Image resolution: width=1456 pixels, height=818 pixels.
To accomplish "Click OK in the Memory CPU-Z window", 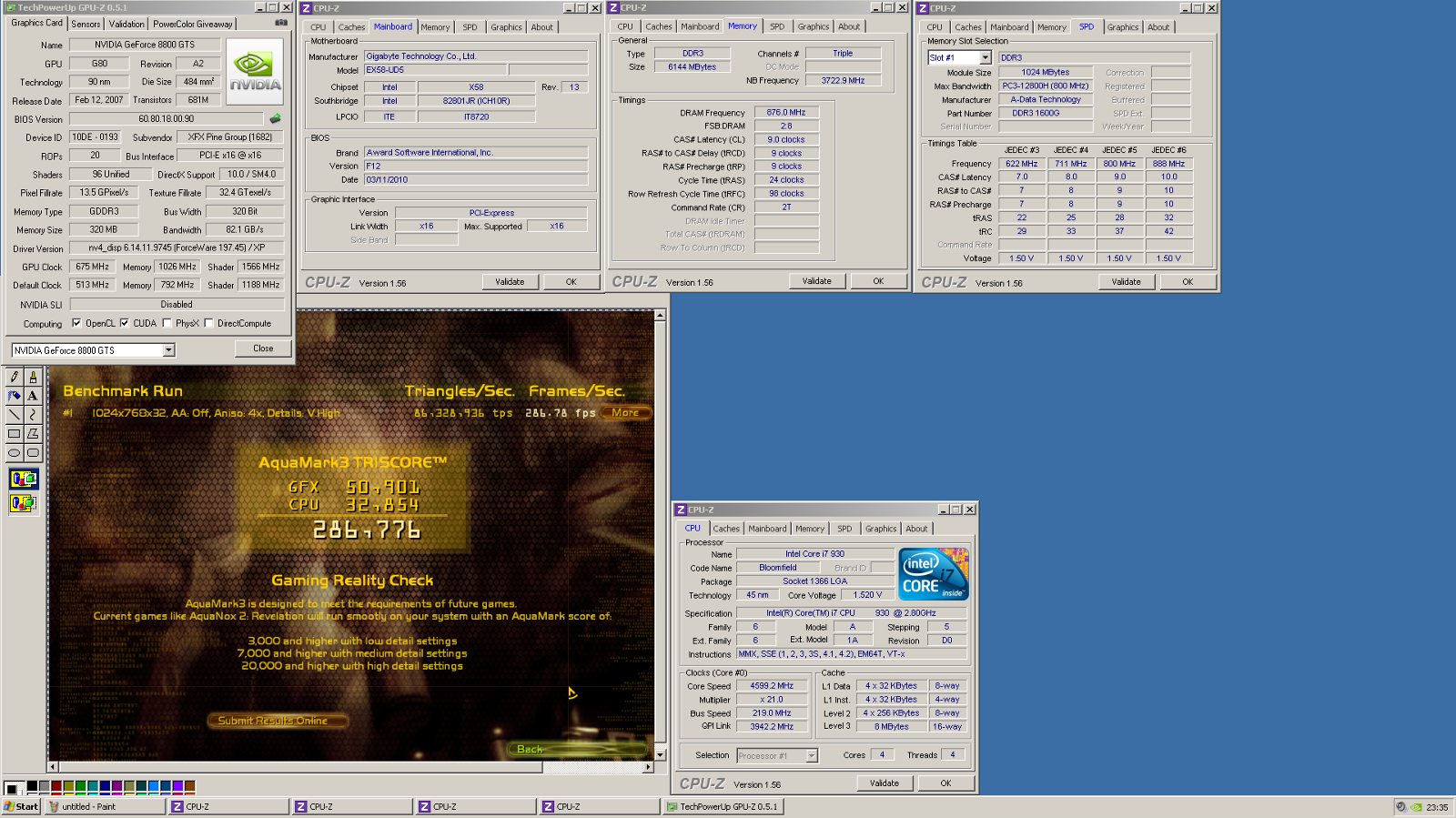I will pos(878,281).
